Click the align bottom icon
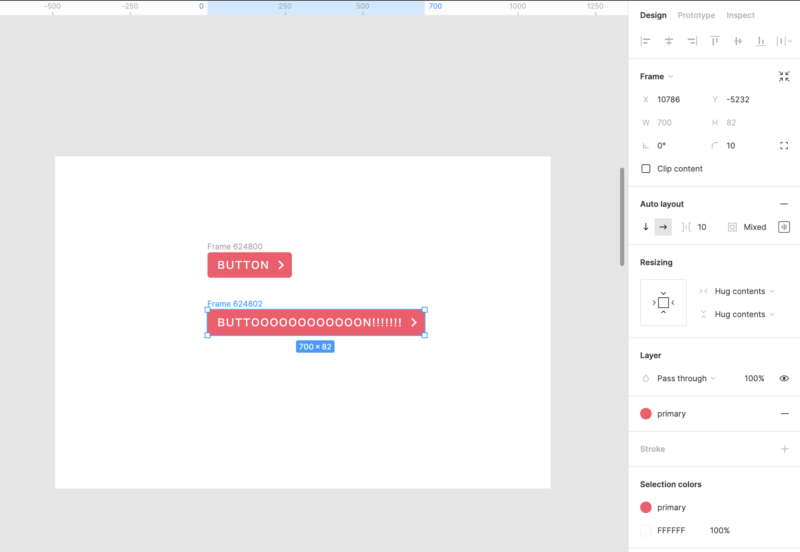The width and height of the screenshot is (800, 552). [x=761, y=41]
